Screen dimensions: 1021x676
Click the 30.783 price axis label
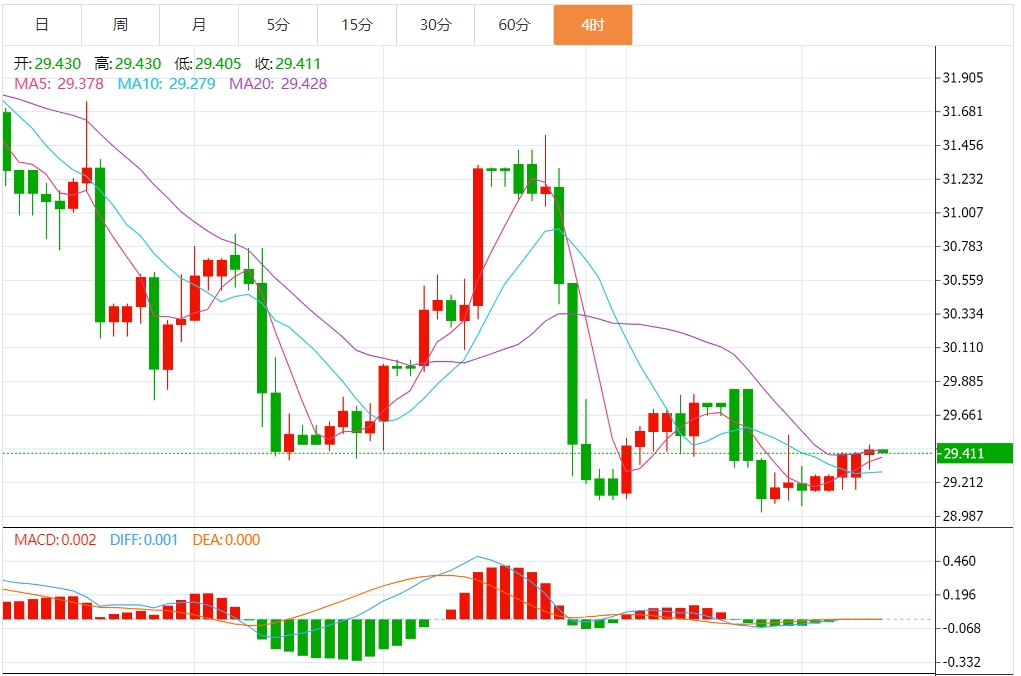tap(963, 246)
